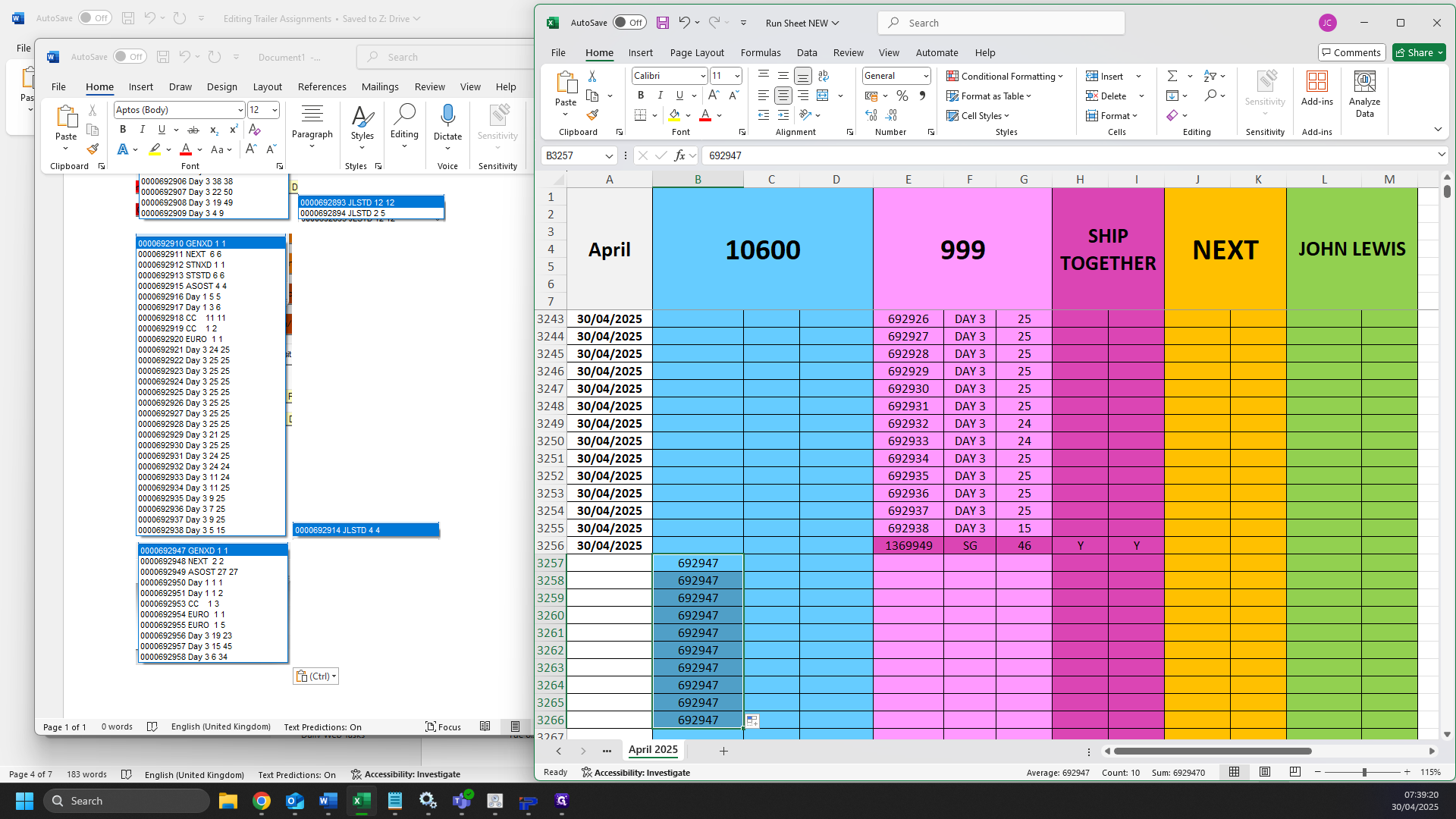Click File Explorer on taskbar
The width and height of the screenshot is (1456, 819).
click(227, 801)
